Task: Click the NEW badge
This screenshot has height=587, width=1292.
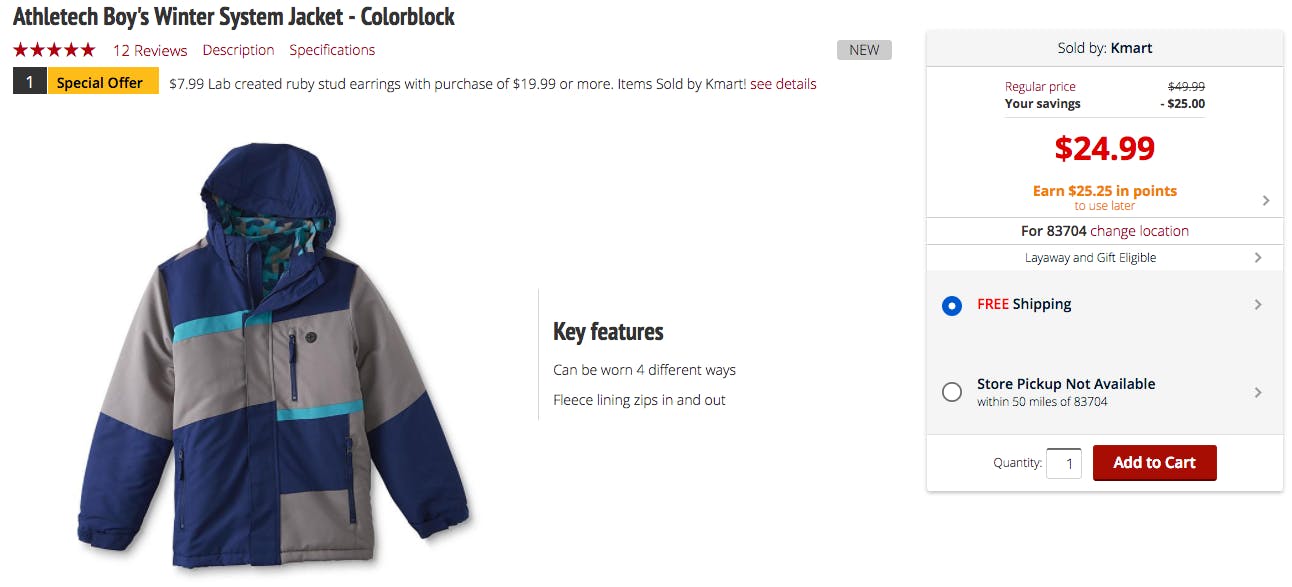Action: point(864,50)
